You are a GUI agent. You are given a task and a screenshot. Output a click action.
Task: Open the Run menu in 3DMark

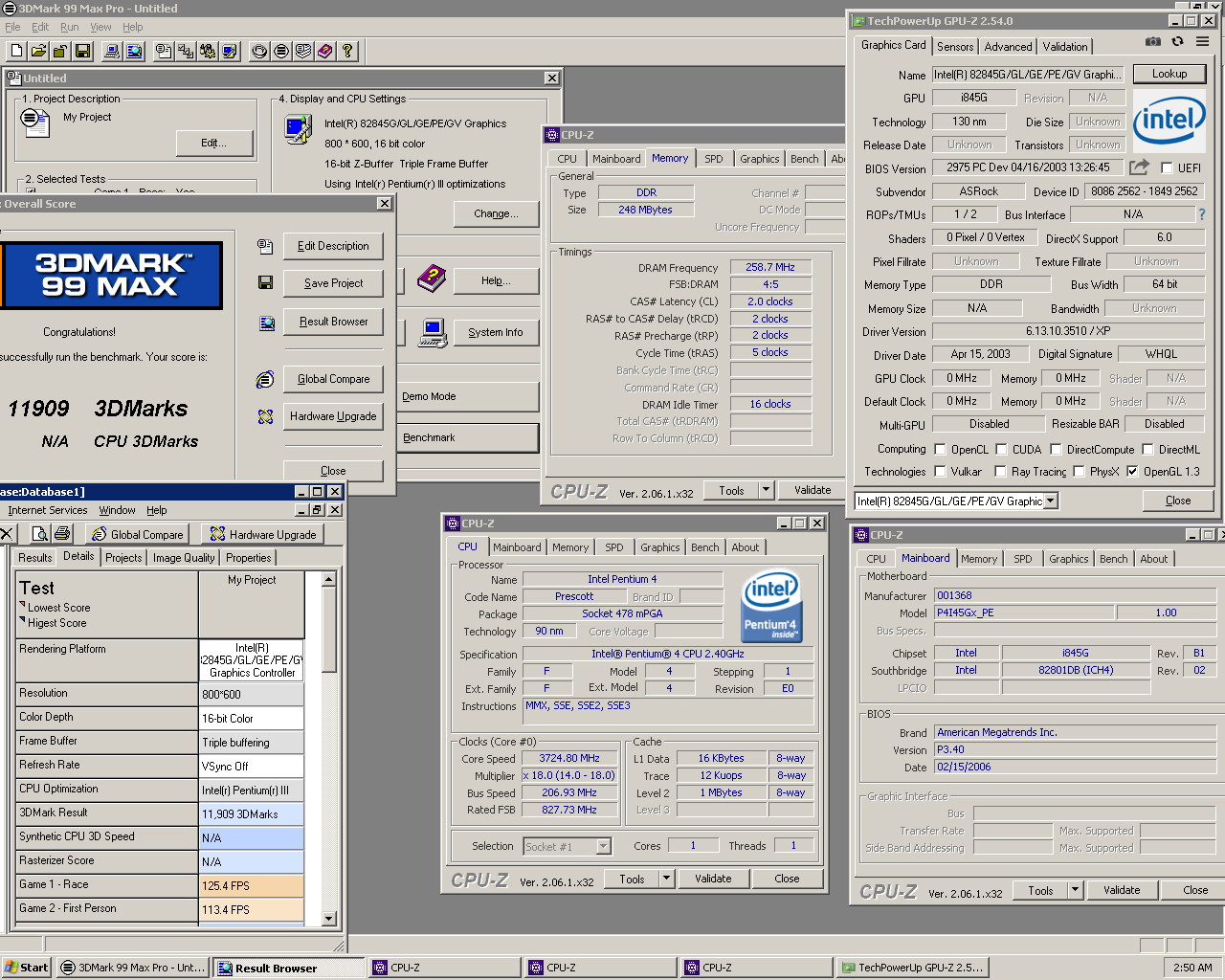pyautogui.click(x=70, y=27)
